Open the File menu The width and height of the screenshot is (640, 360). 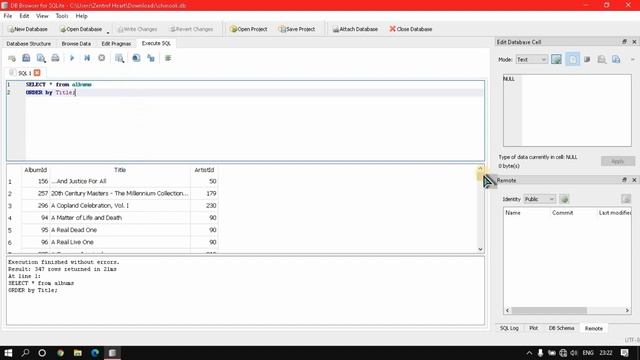8,16
